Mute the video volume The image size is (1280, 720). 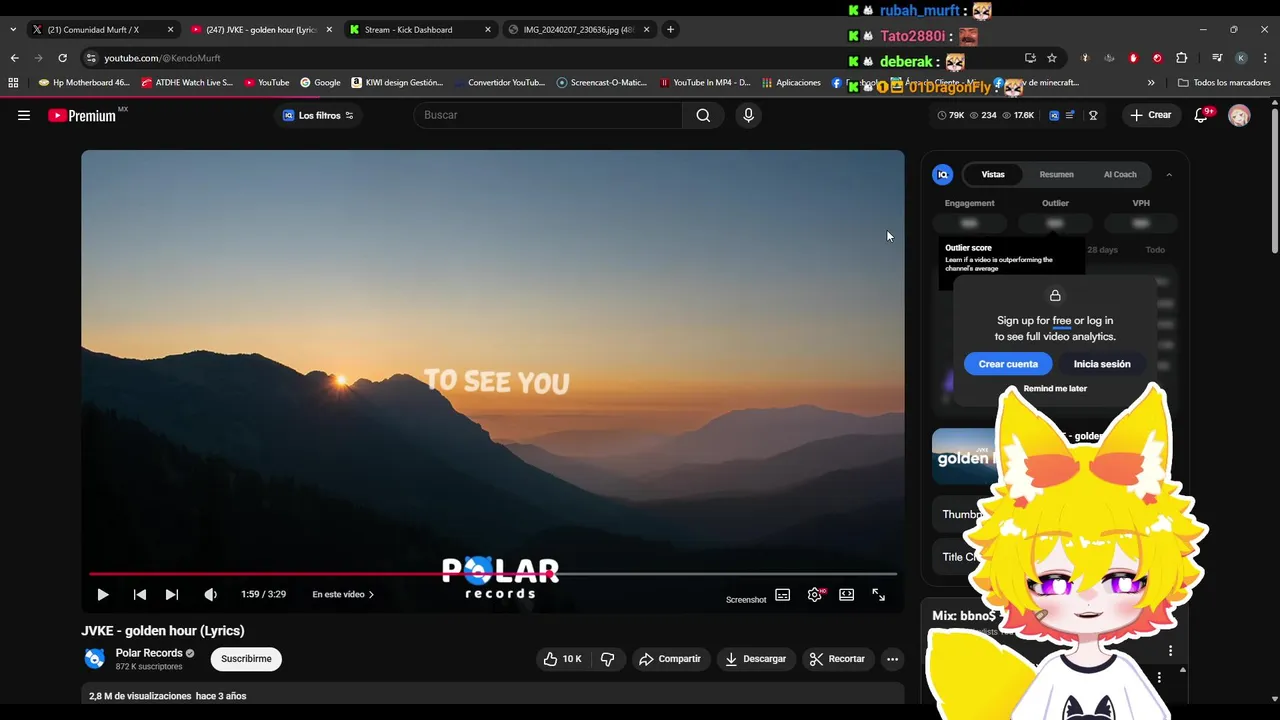click(x=210, y=594)
